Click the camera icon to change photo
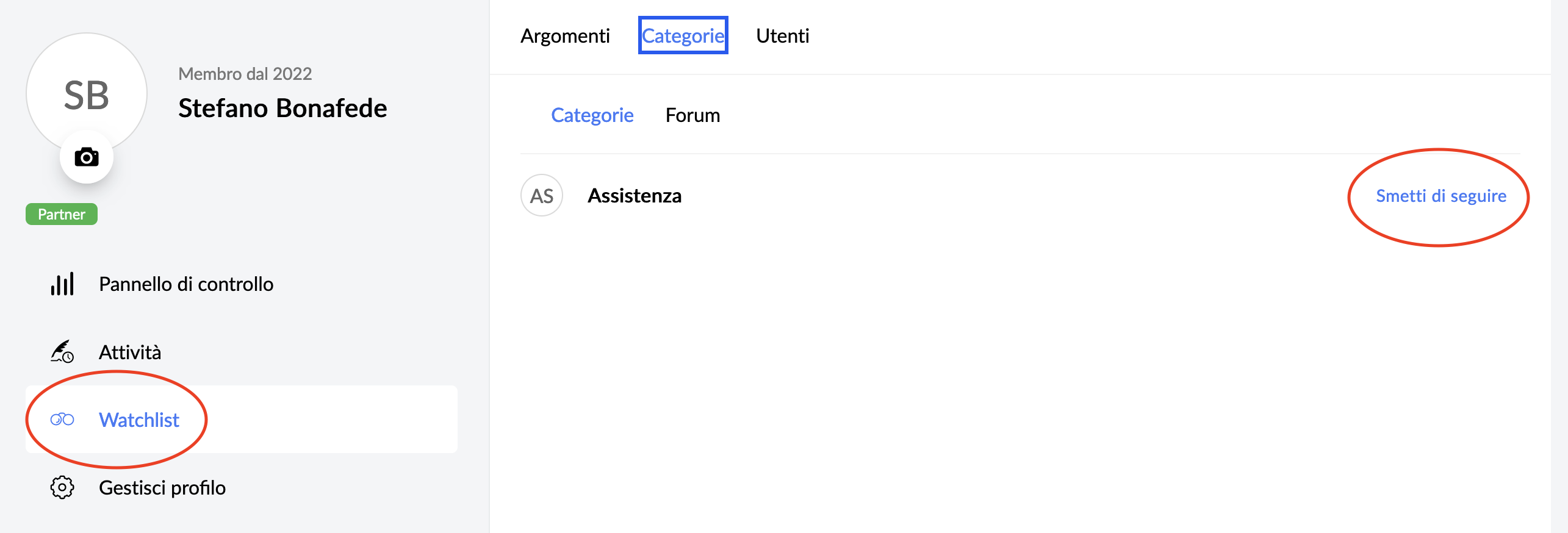The image size is (1568, 533). [87, 157]
